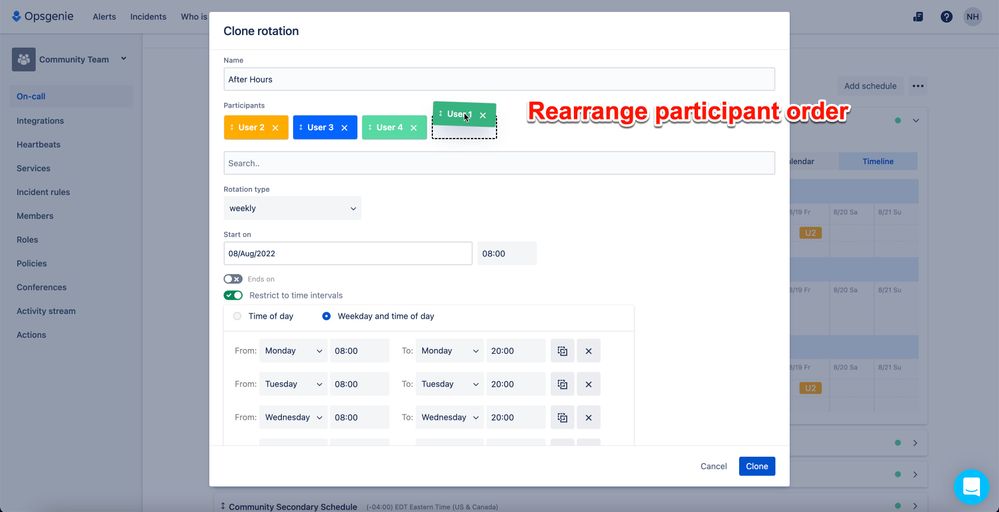Open the Monday From day dropdown
Image resolution: width=999 pixels, height=512 pixels.
coord(293,351)
